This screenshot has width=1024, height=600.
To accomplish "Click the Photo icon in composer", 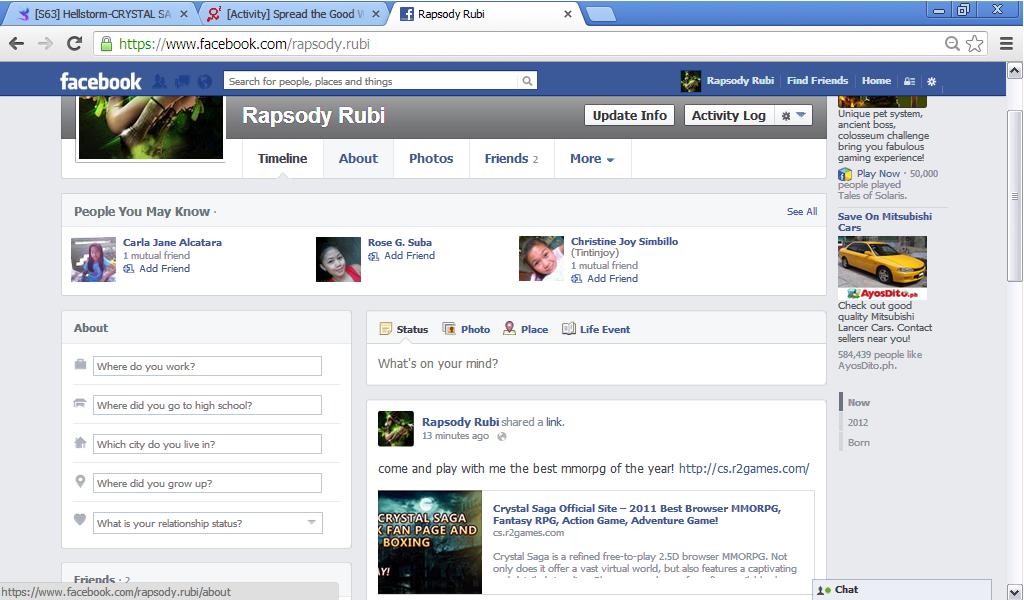I will click(x=450, y=329).
